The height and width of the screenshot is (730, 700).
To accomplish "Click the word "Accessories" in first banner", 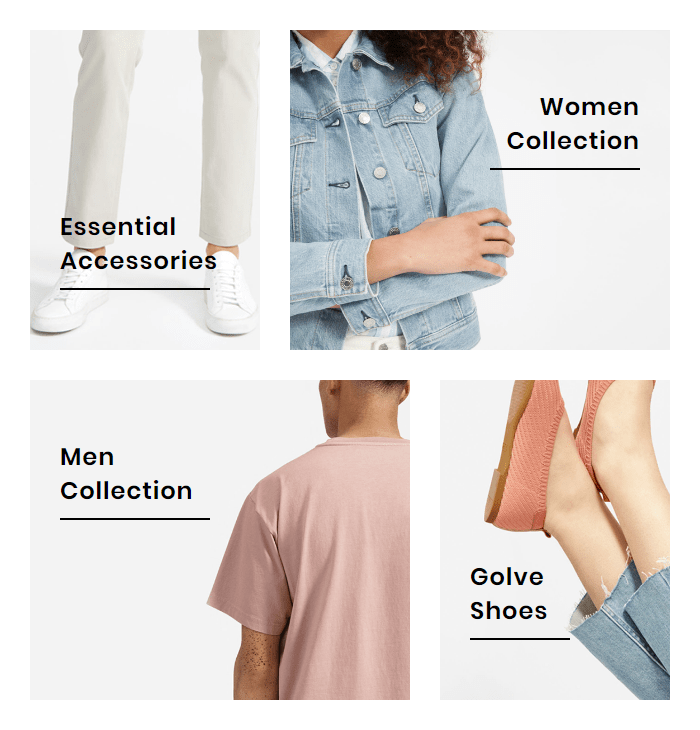I will (x=138, y=260).
